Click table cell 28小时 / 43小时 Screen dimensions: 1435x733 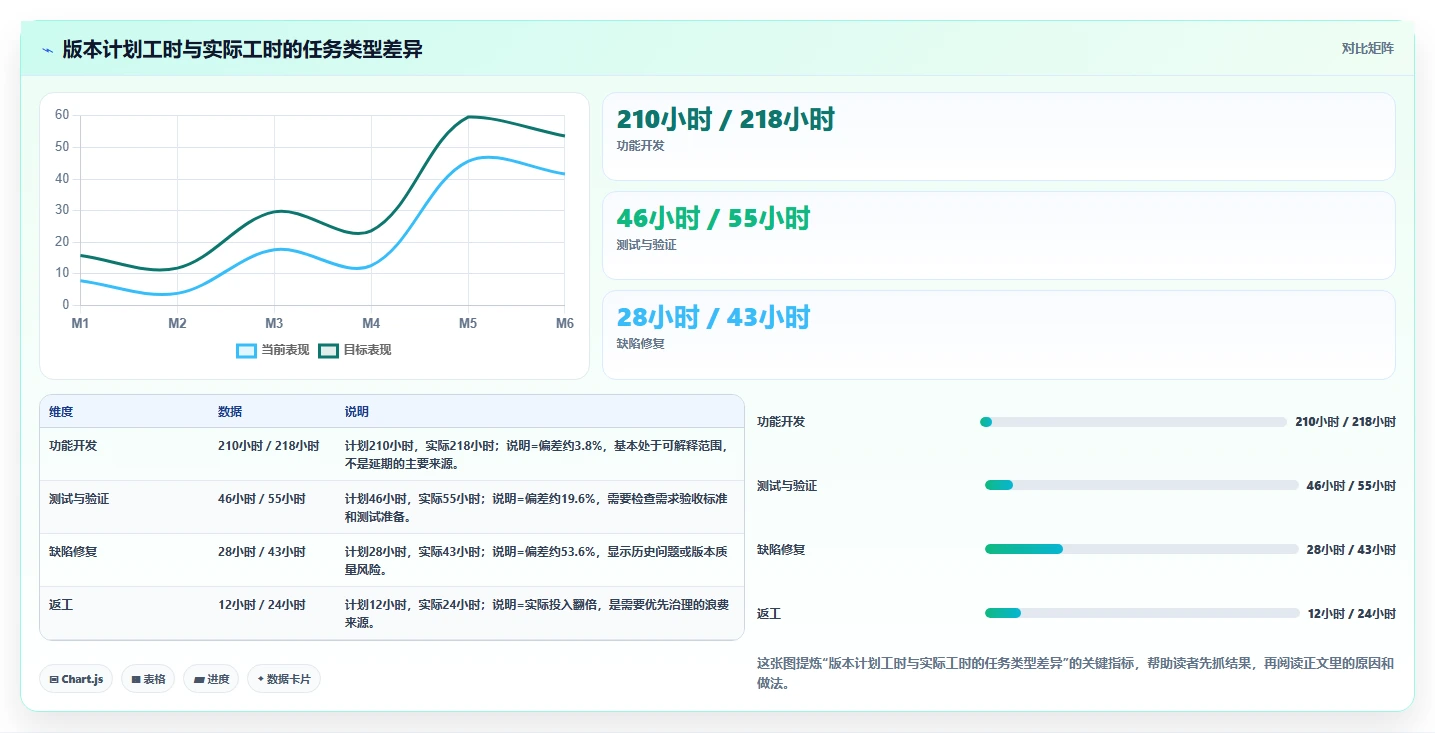pyautogui.click(x=272, y=561)
